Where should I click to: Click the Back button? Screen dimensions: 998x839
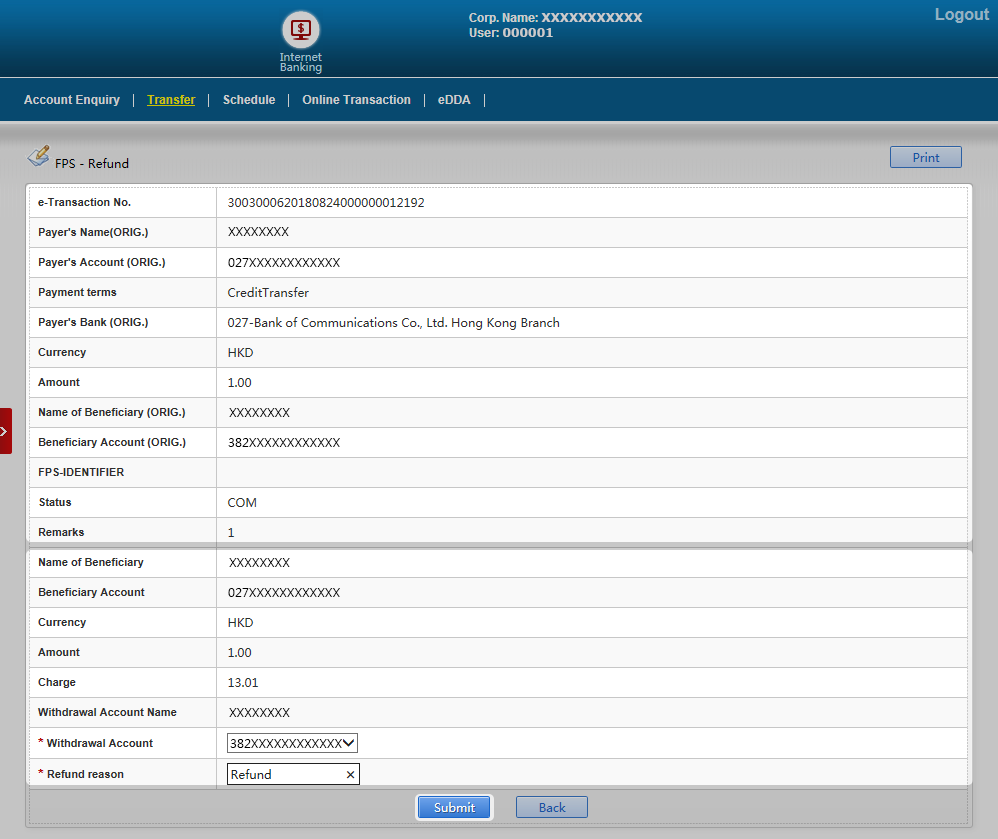click(x=551, y=807)
